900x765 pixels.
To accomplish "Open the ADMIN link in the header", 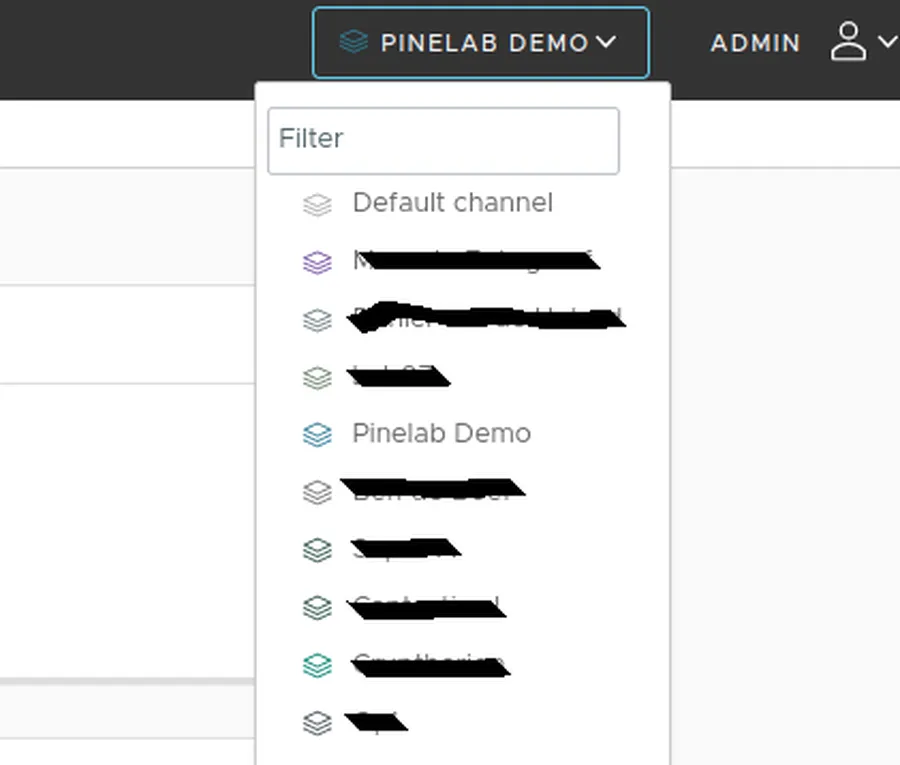I will click(755, 43).
